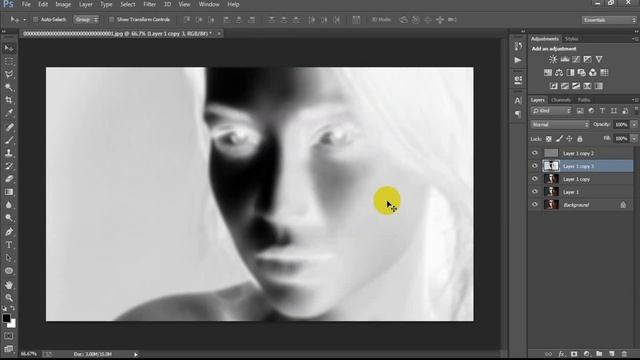This screenshot has width=640, height=360.
Task: Toggle lock all layer button
Action: 580,139
